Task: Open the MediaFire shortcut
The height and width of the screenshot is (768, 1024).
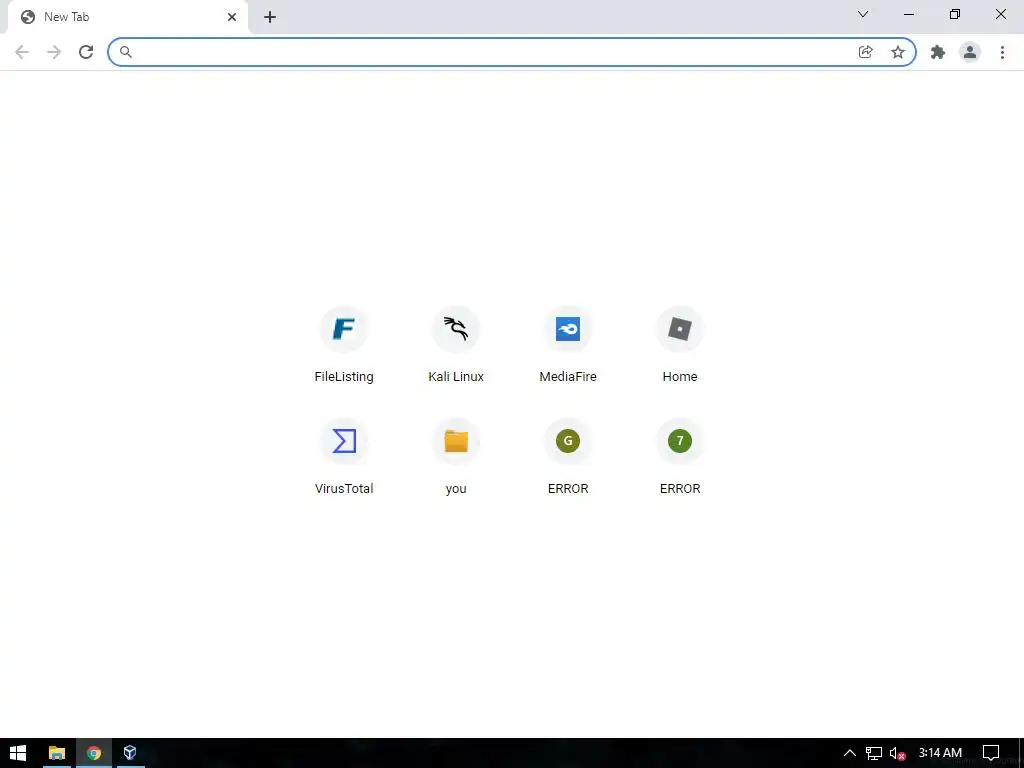Action: 568,345
